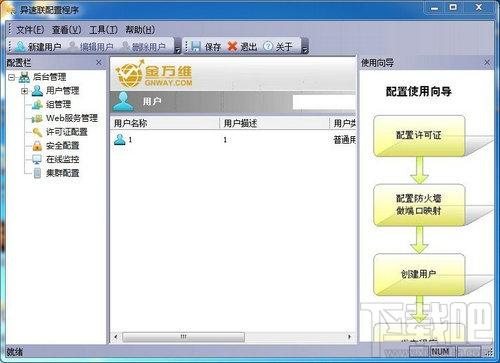Open the 查看(V) menu
Image resolution: width=500 pixels, height=363 pixels.
(x=66, y=30)
